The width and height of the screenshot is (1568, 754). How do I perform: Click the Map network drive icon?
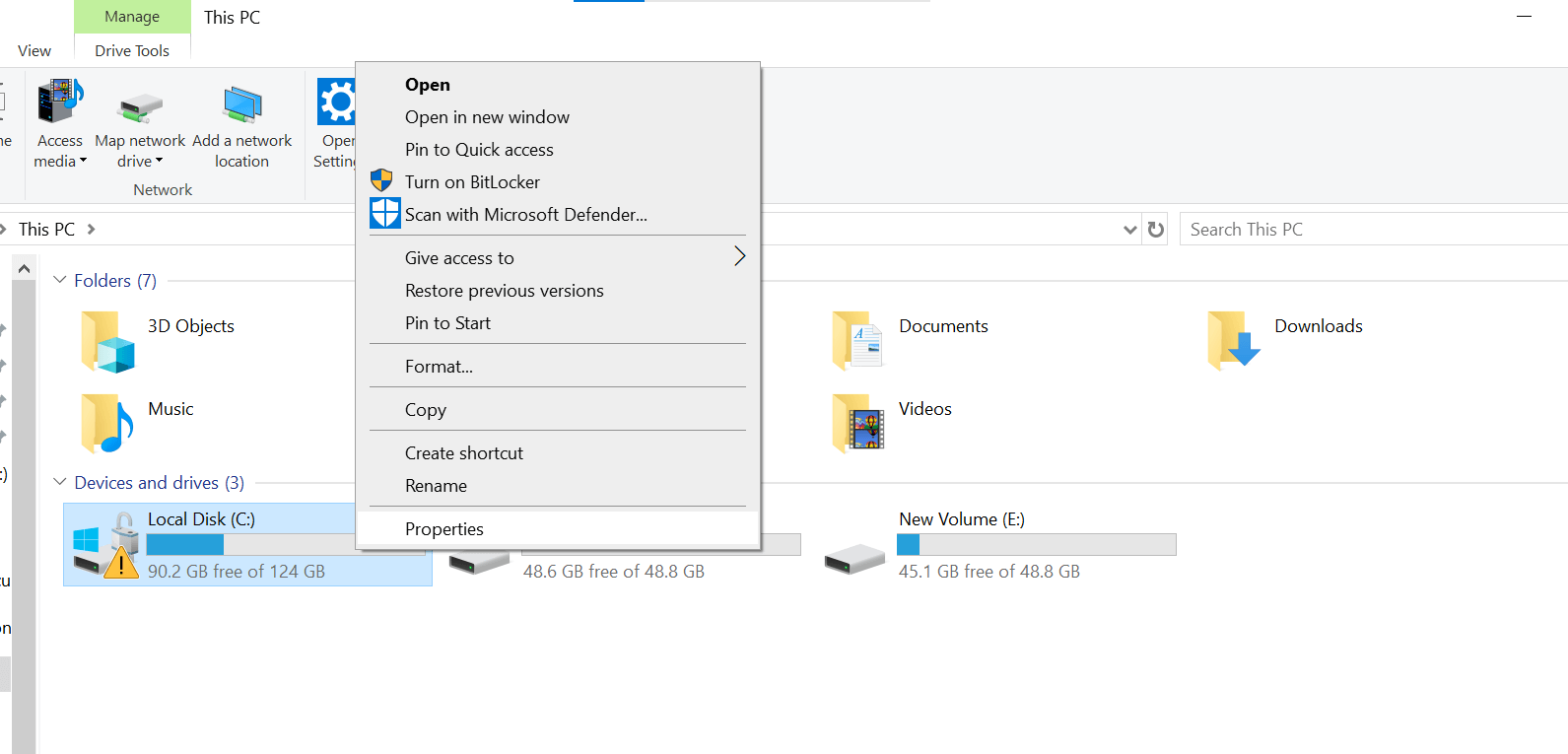pos(140,106)
